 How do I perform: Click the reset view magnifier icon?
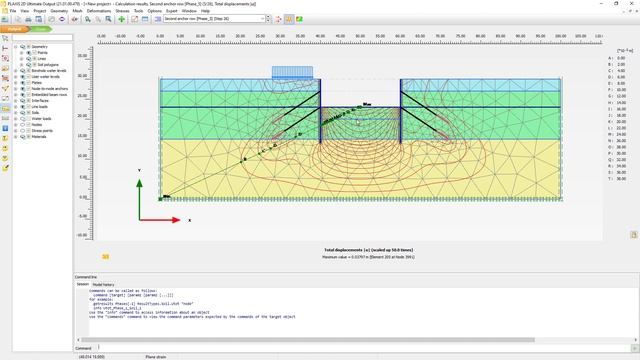coord(109,19)
